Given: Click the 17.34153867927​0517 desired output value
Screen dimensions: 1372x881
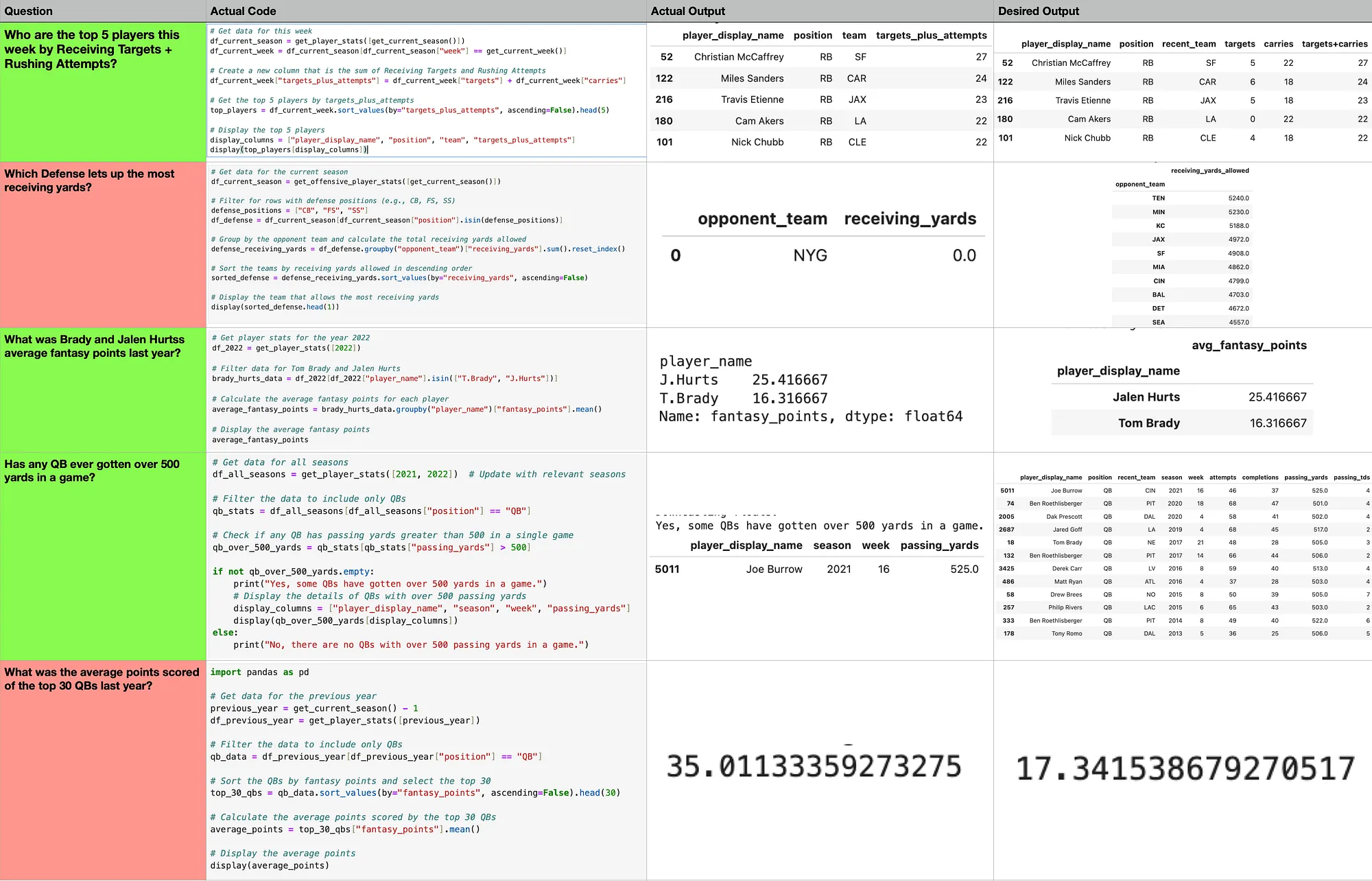Looking at the screenshot, I should 1185,768.
